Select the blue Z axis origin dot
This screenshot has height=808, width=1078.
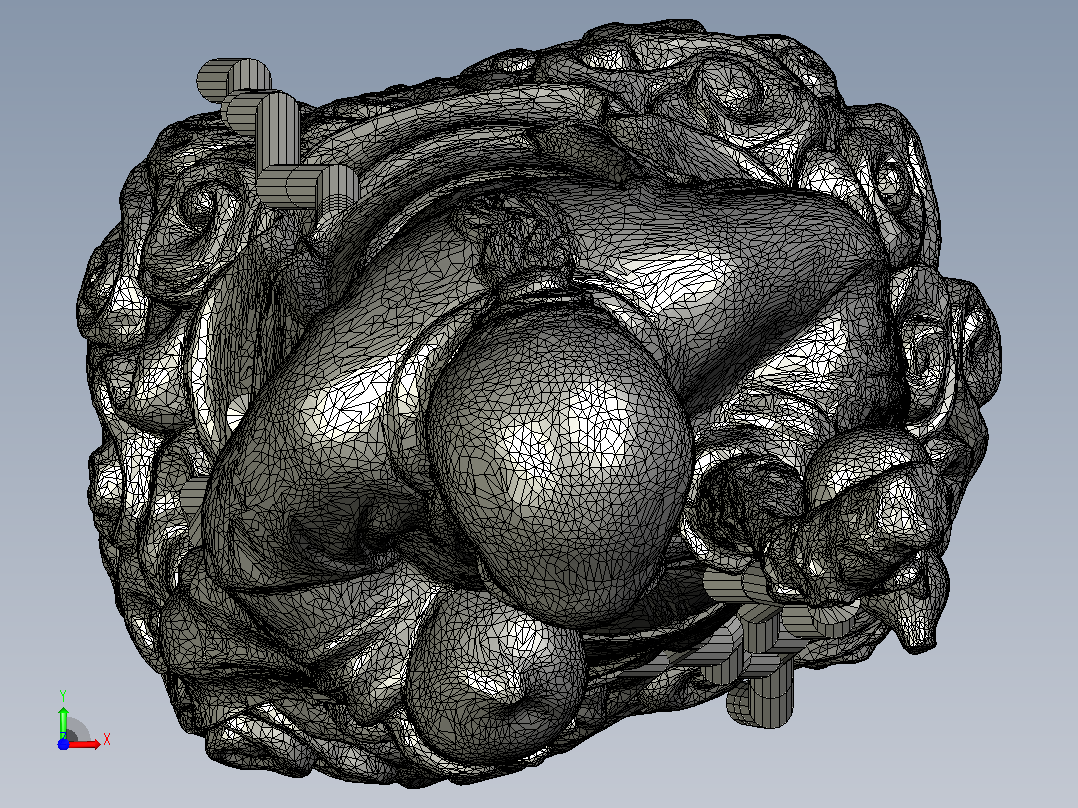(x=63, y=744)
